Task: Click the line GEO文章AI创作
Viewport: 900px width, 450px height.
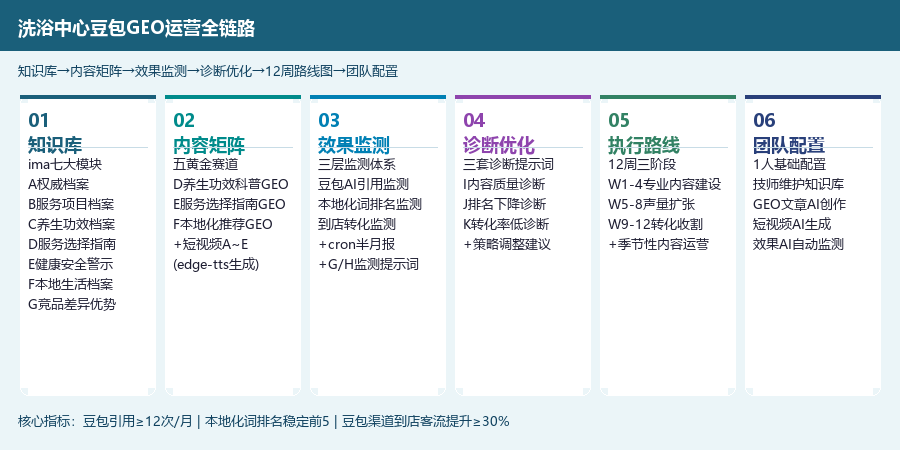Action: click(x=800, y=204)
